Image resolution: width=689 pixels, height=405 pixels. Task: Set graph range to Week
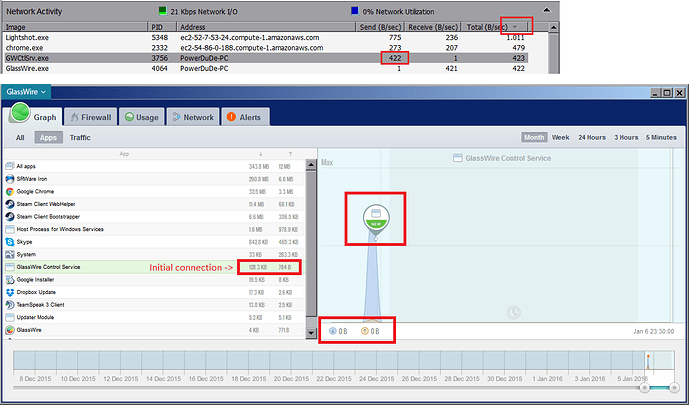point(561,138)
